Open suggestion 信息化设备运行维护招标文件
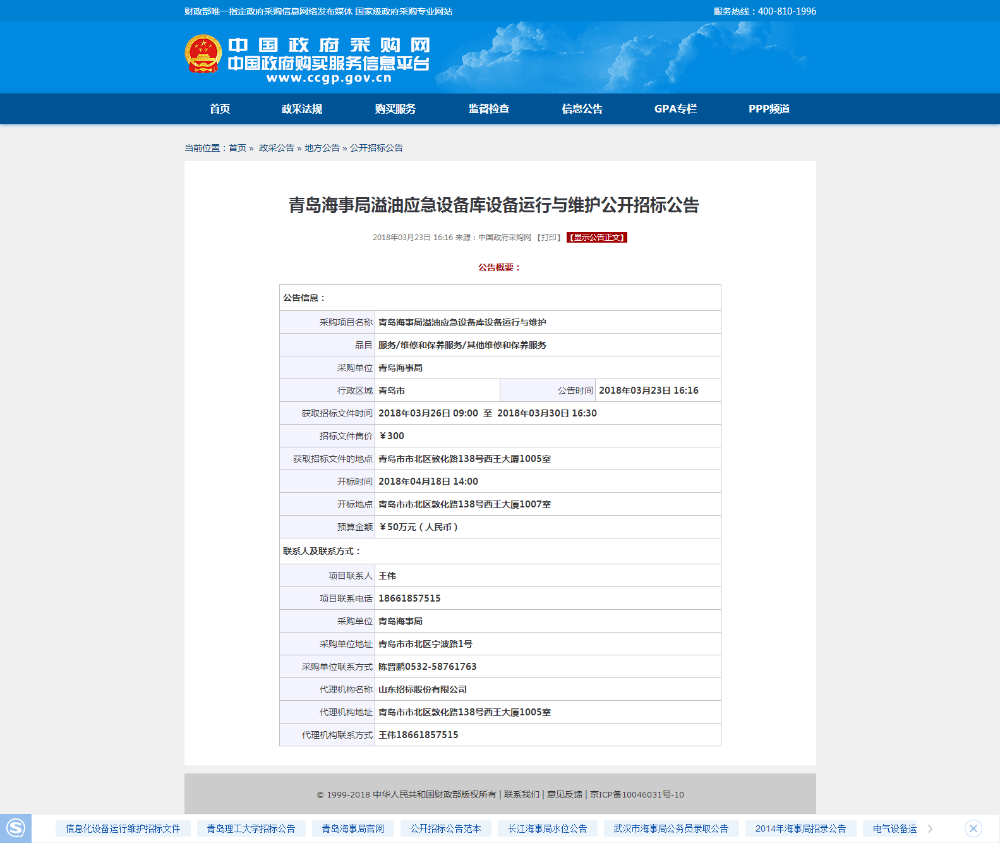Viewport: 1000px width, 843px height. (x=123, y=828)
